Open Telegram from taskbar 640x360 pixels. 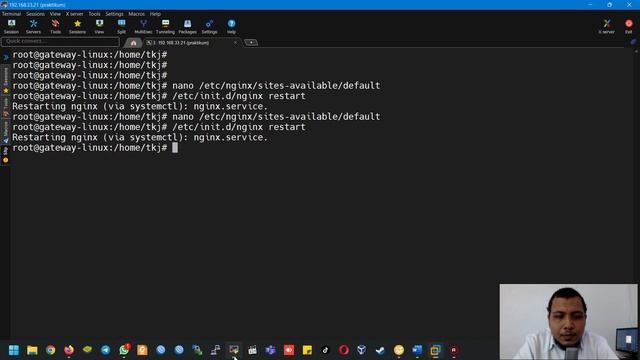106,350
